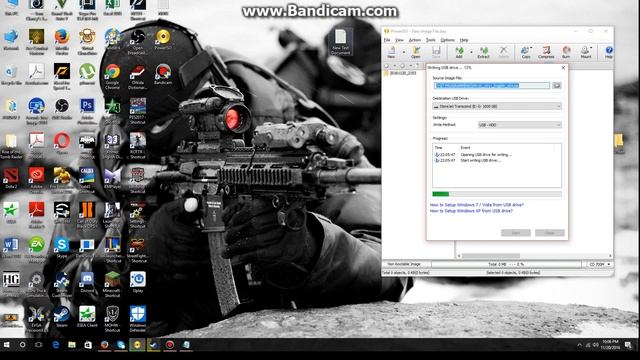Click the Extract toolbar icon

484,52
